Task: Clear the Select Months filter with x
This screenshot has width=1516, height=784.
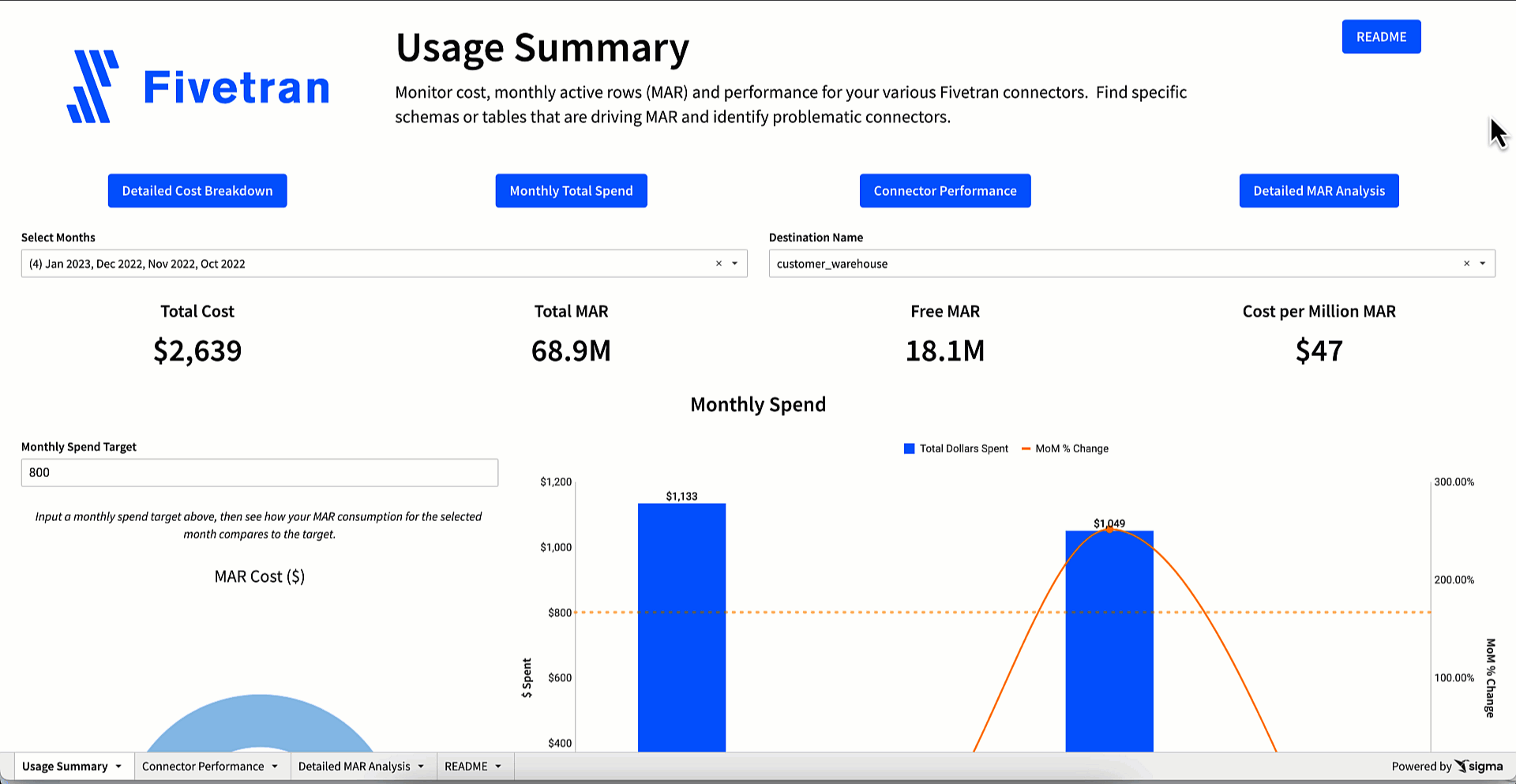Action: click(x=719, y=264)
